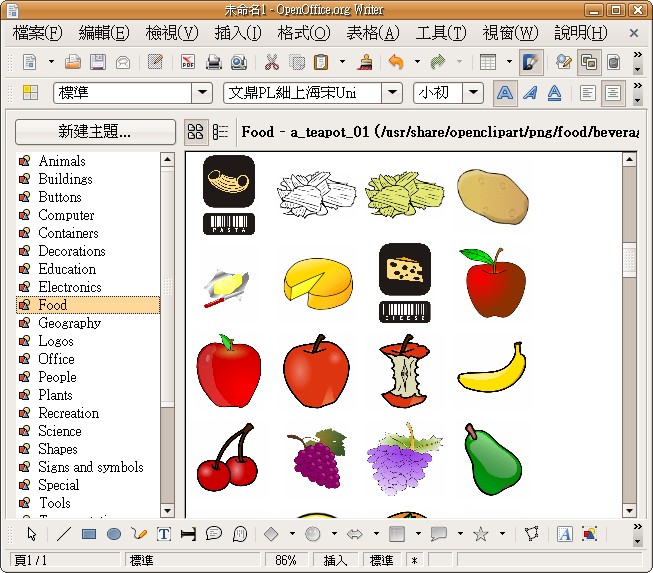Toggle Italic formatting
This screenshot has height=573, width=653.
[530, 92]
